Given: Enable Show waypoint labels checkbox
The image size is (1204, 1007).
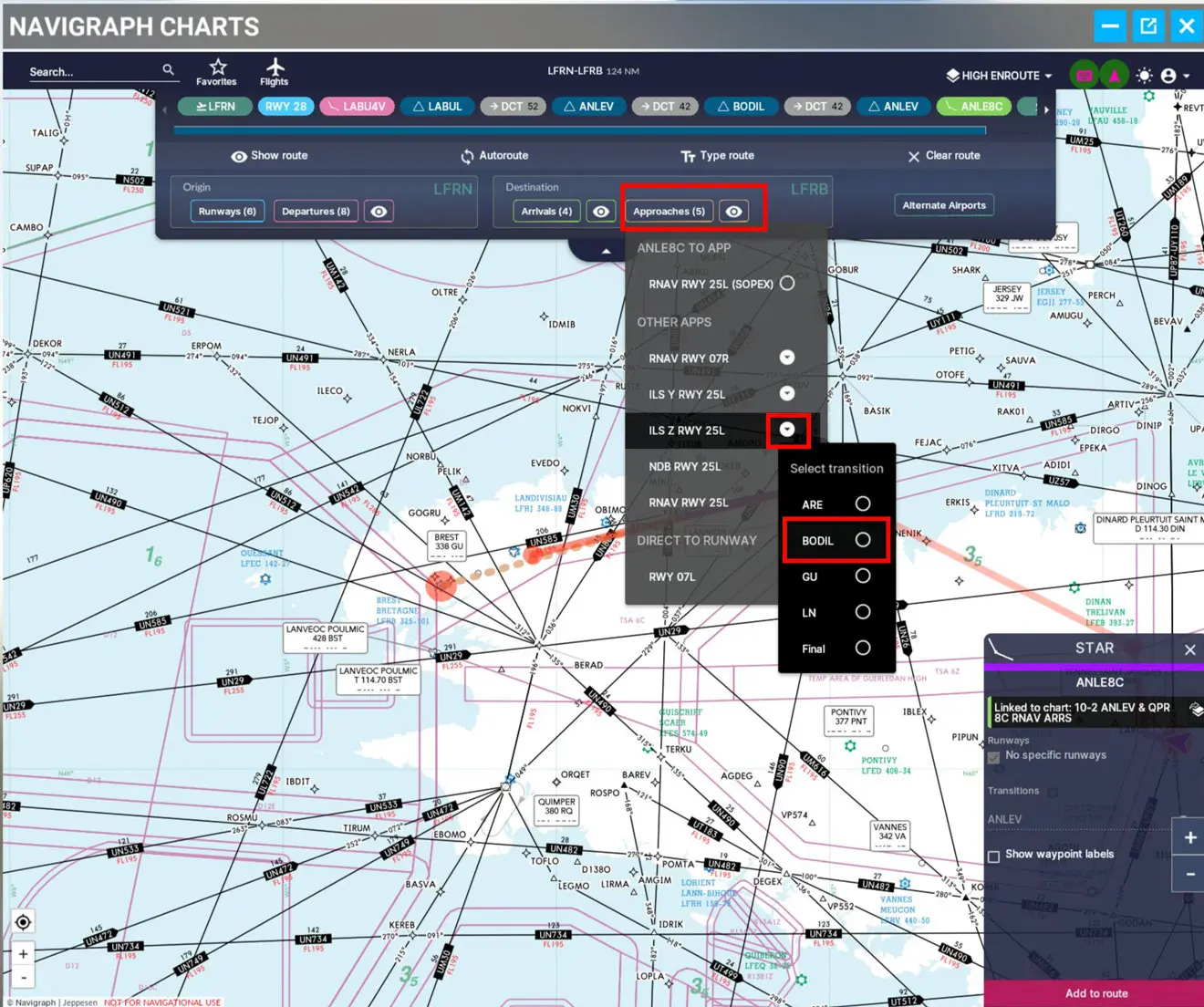Looking at the screenshot, I should point(993,856).
